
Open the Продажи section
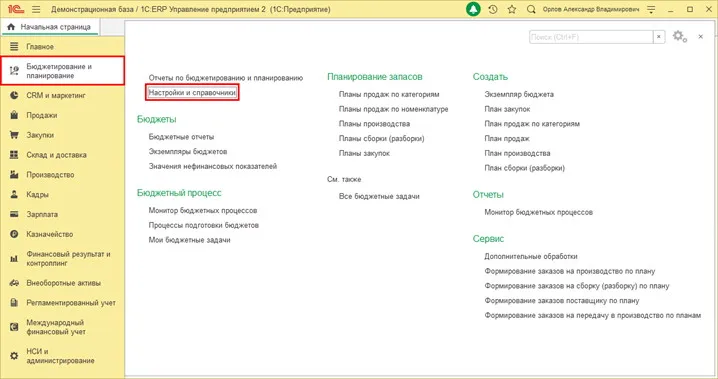point(62,115)
